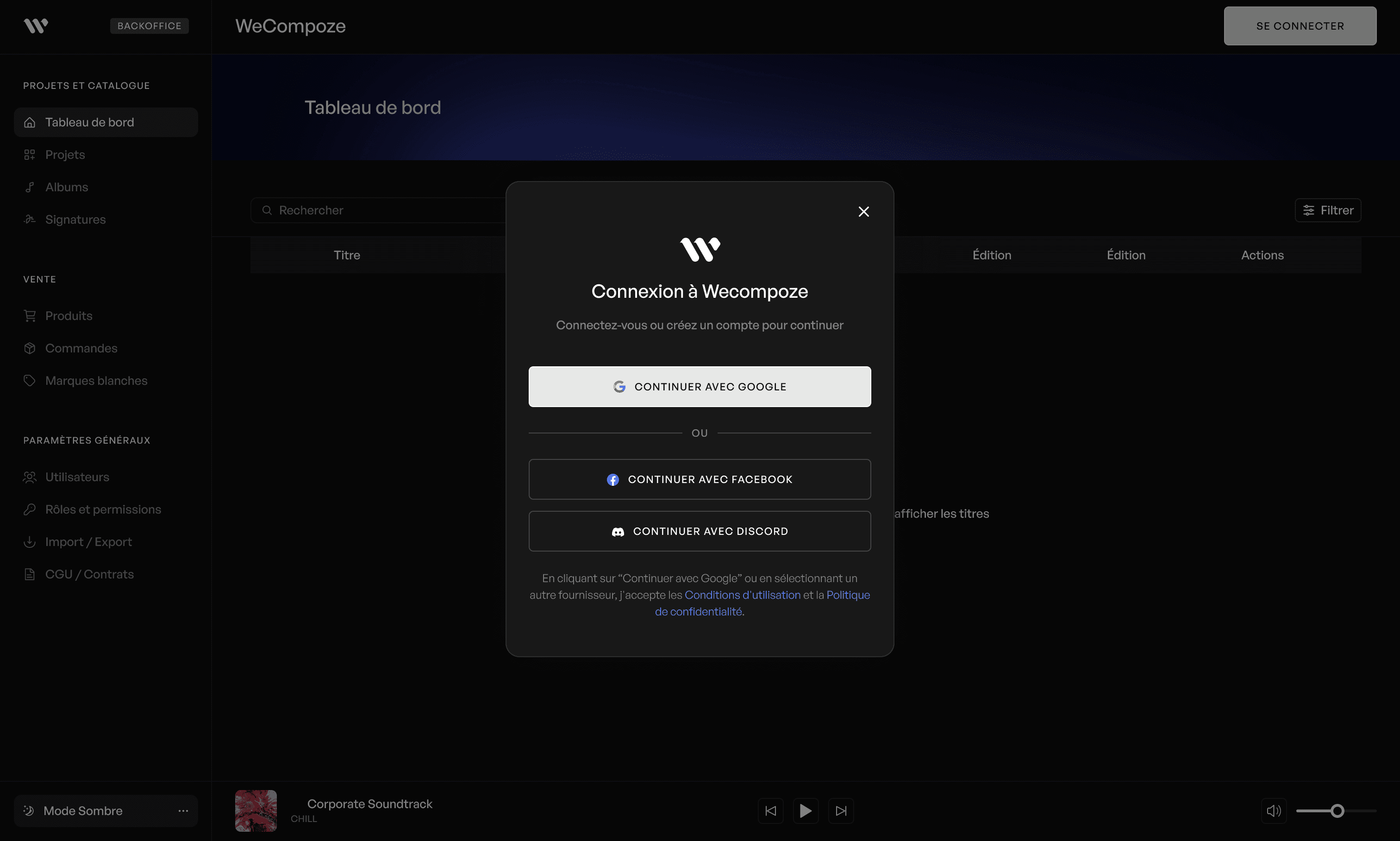Select the Tableau de bord home icon
The height and width of the screenshot is (841, 1400).
(31, 122)
